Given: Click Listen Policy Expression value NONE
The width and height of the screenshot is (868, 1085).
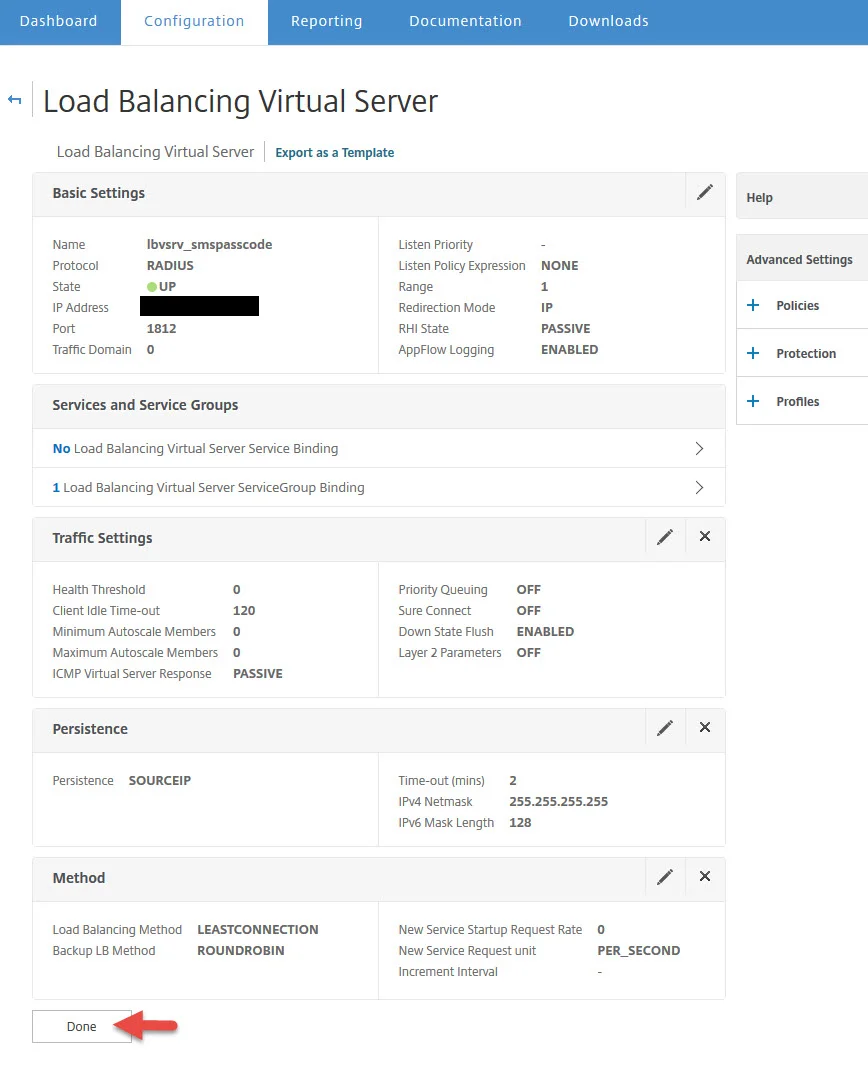Looking at the screenshot, I should (559, 266).
